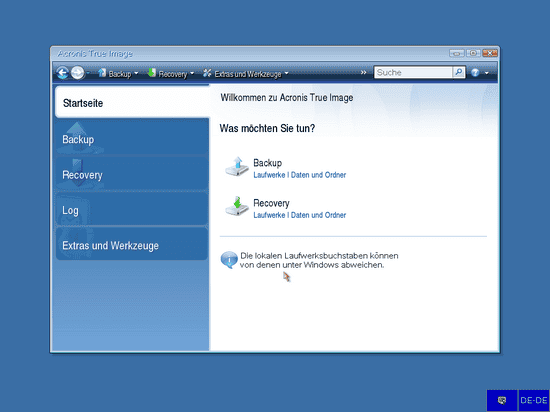Open Daten und Ordner link under Backup
This screenshot has height=412, width=550.
318,175
